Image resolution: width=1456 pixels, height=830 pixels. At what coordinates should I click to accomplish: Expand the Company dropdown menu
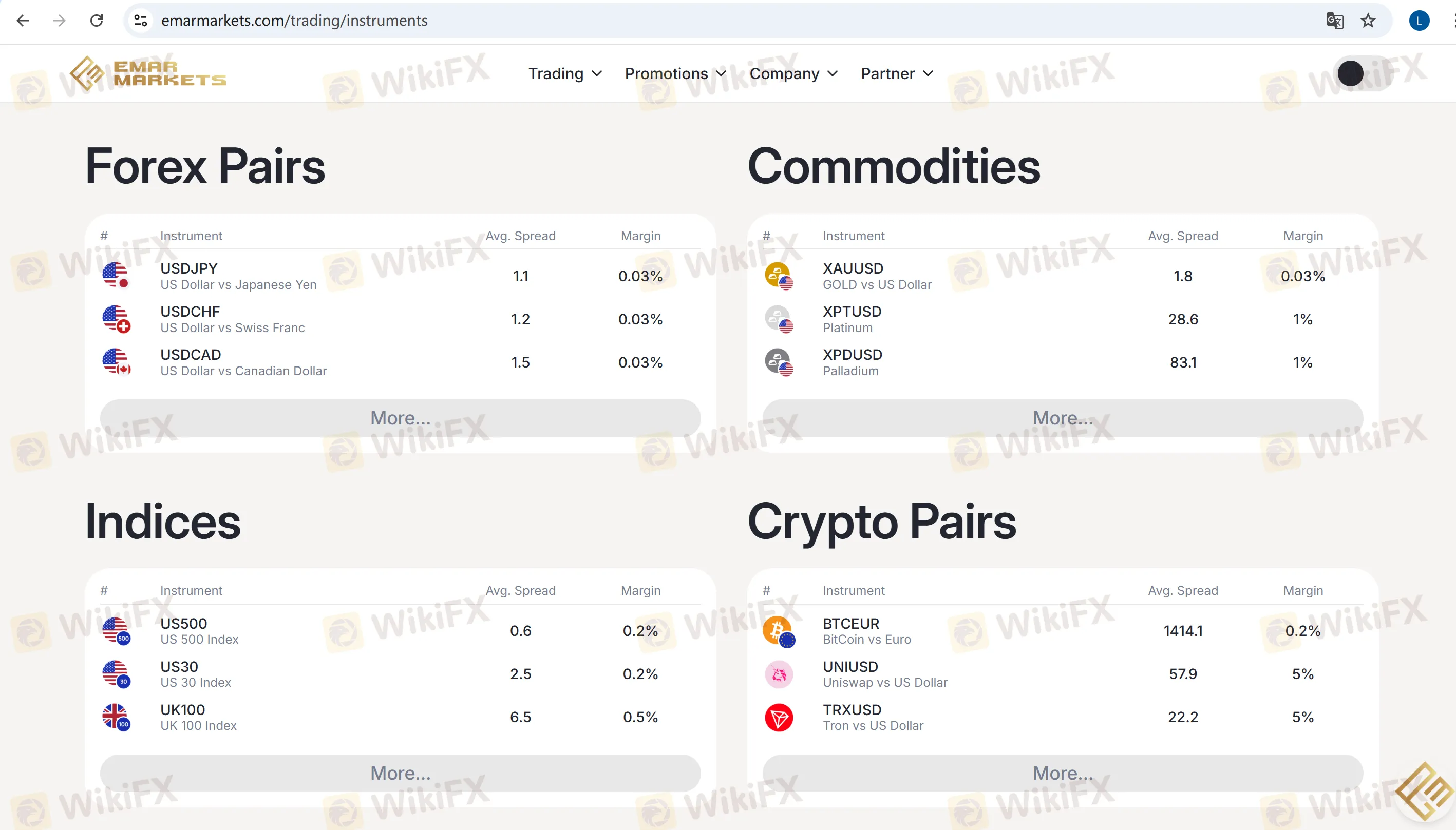pos(793,73)
